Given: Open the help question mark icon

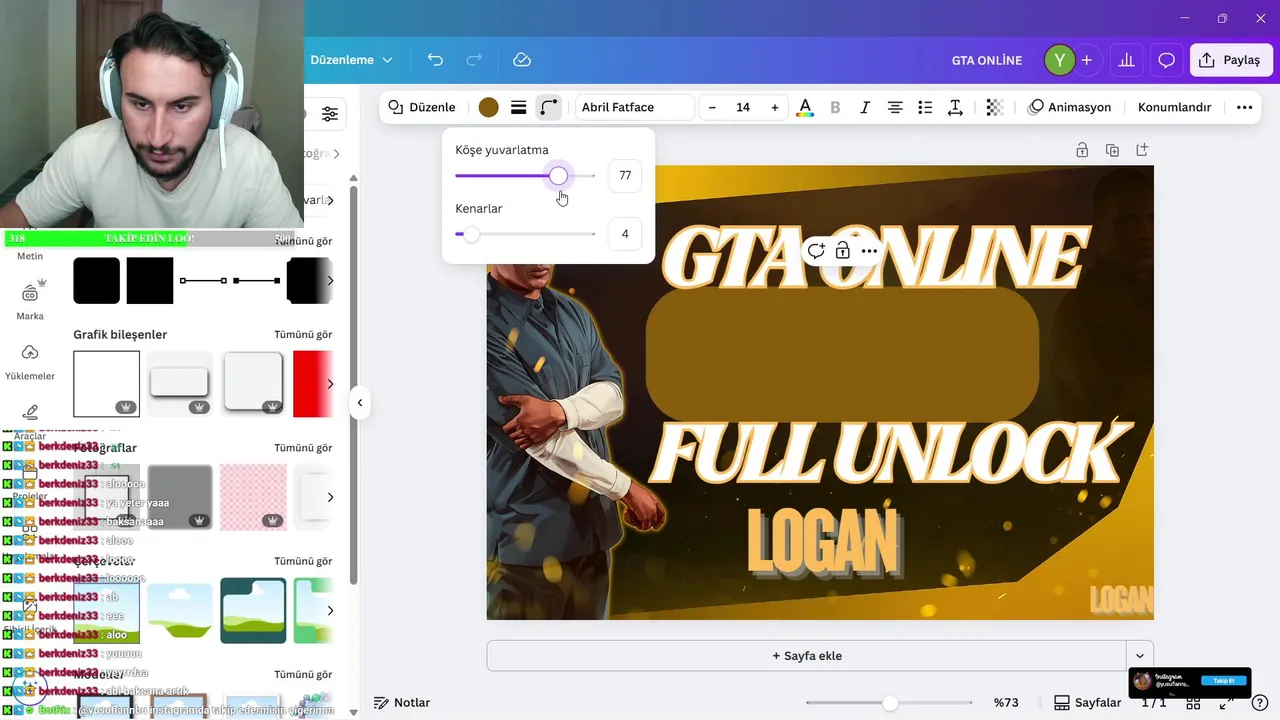Looking at the screenshot, I should click(1260, 702).
